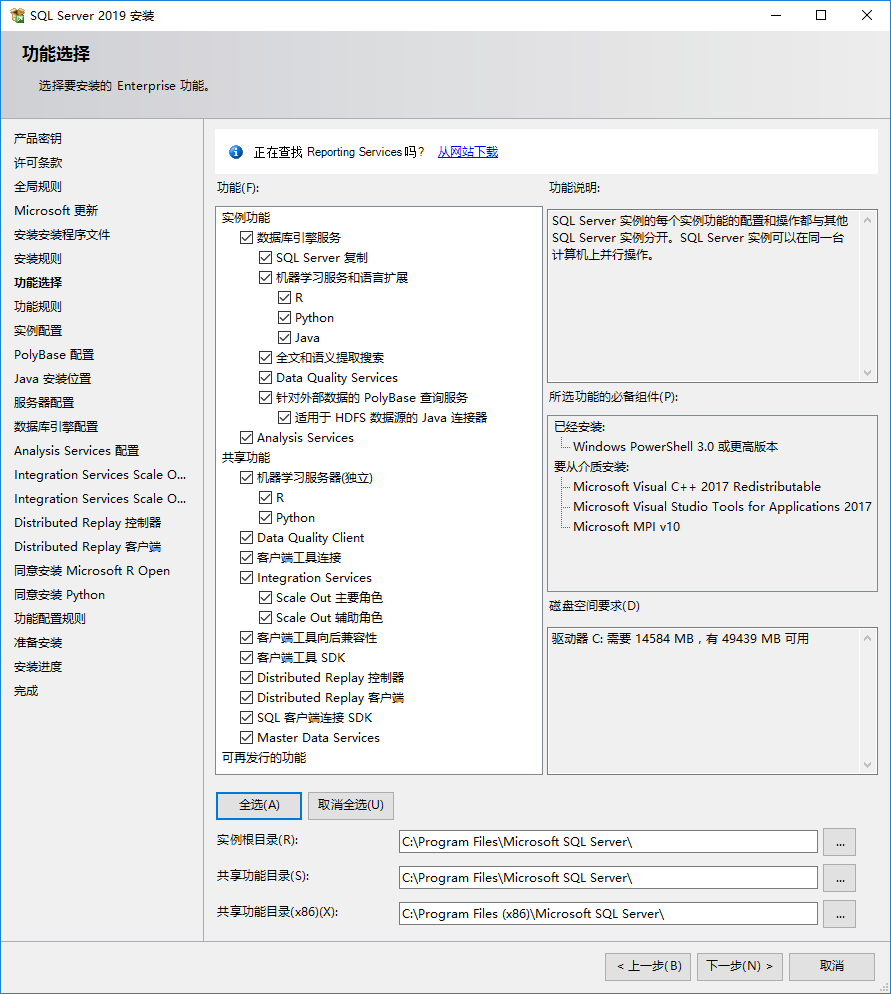Toggle 客户端工具连接 checkbox
The image size is (891, 994).
[x=247, y=557]
